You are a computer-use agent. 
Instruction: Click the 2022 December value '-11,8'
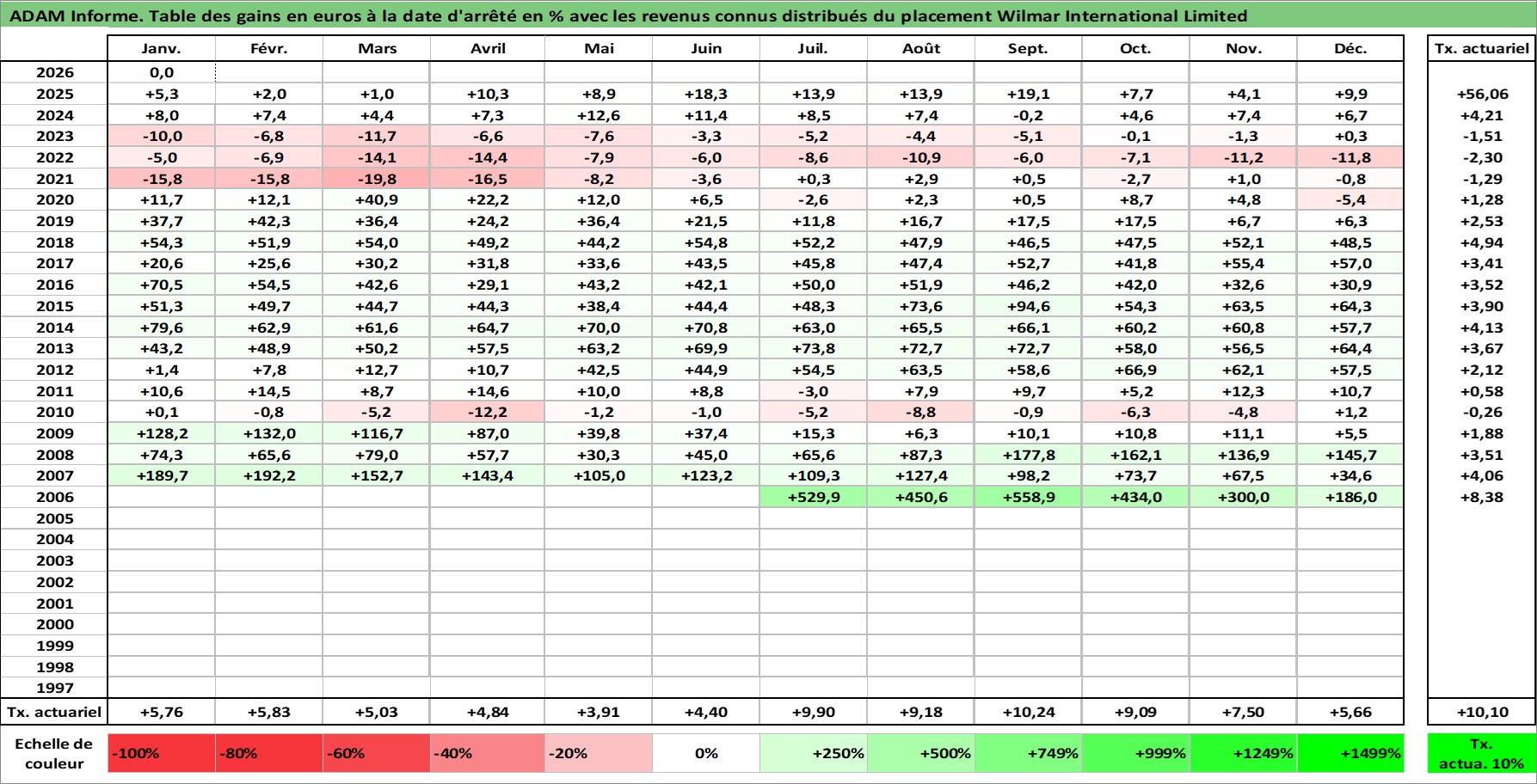(1350, 157)
